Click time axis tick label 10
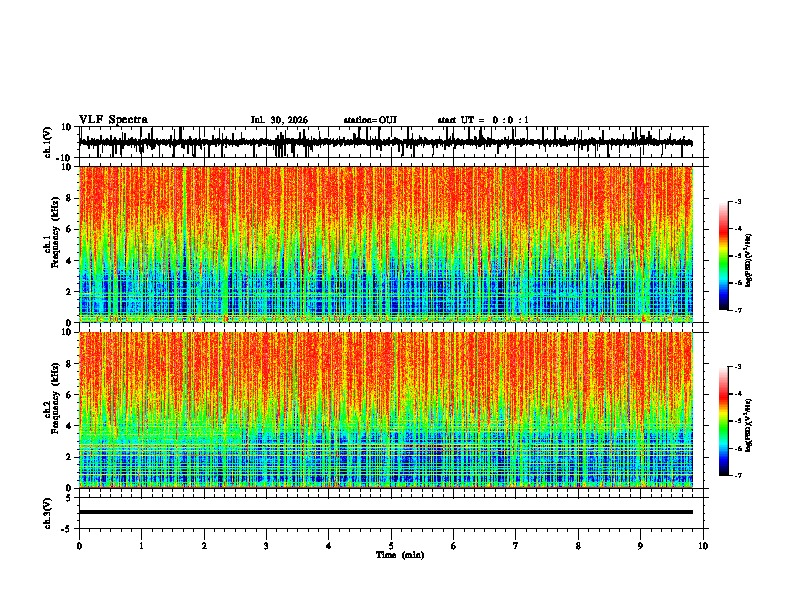 pyautogui.click(x=703, y=545)
